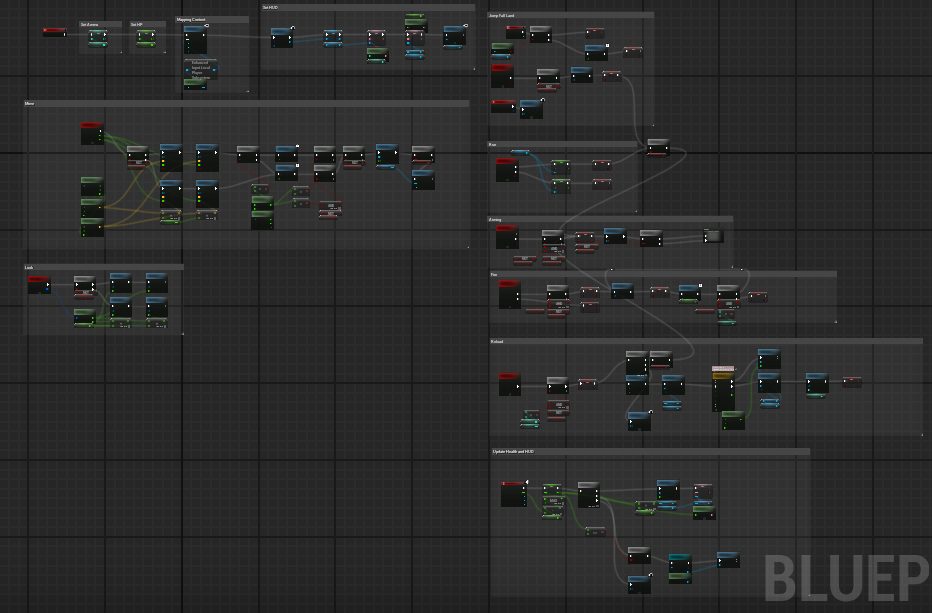Select the red input event node in Run
The height and width of the screenshot is (613, 932).
[507, 169]
